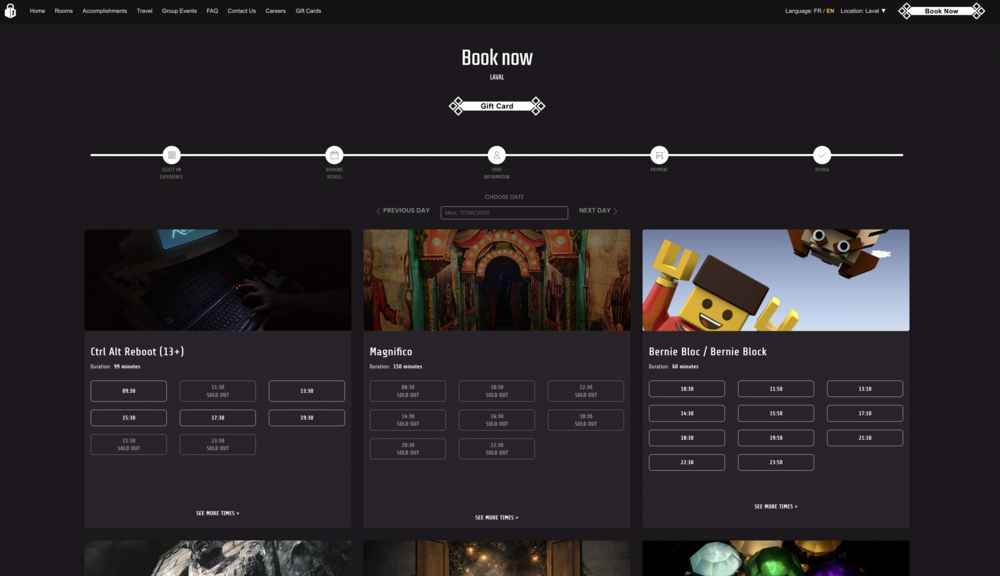Screen dimensions: 1000x576
Task: Select 09:30 slot for Ctrl Alt Reboot
Action: coord(129,391)
